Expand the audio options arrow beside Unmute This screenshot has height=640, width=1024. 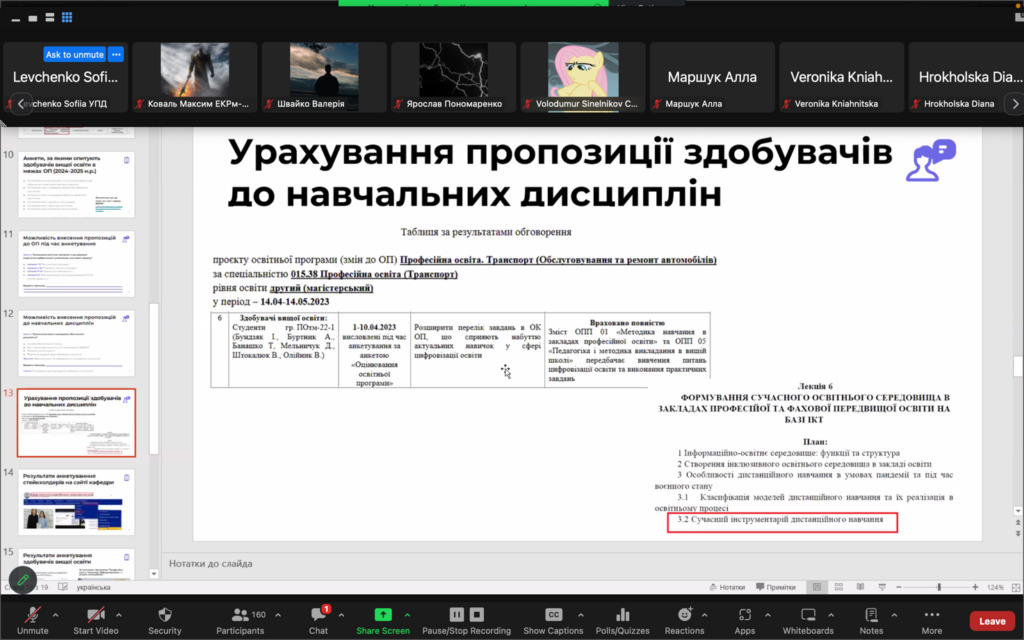tap(55, 614)
